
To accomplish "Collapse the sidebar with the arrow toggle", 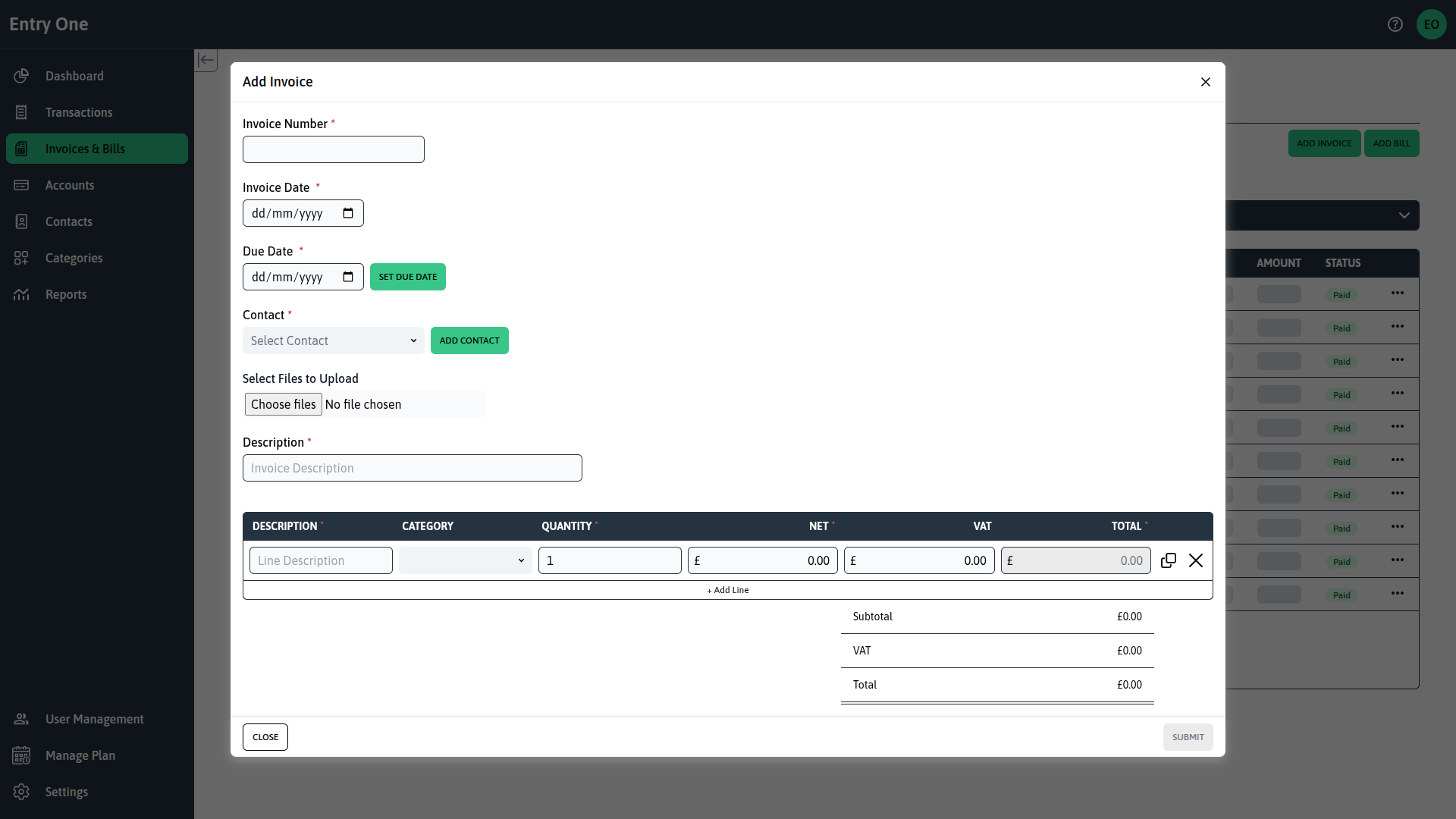I will tap(206, 60).
